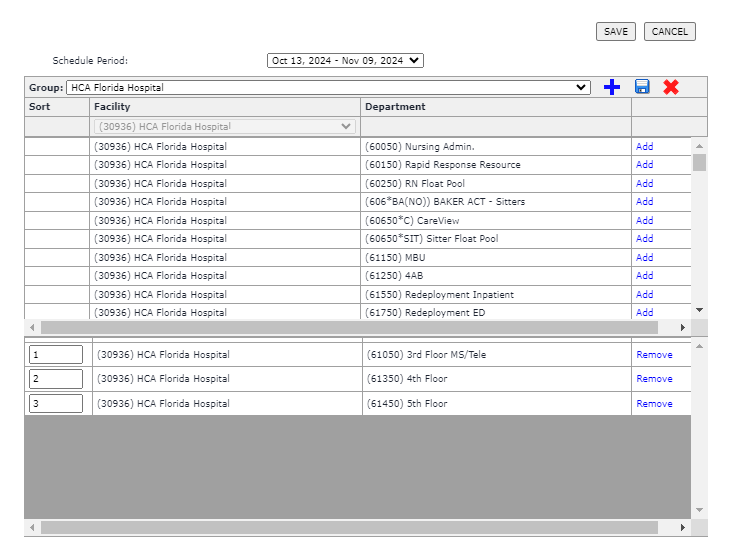Select the (61250) 4AB cell
This screenshot has width=733, height=558.
coord(496,275)
